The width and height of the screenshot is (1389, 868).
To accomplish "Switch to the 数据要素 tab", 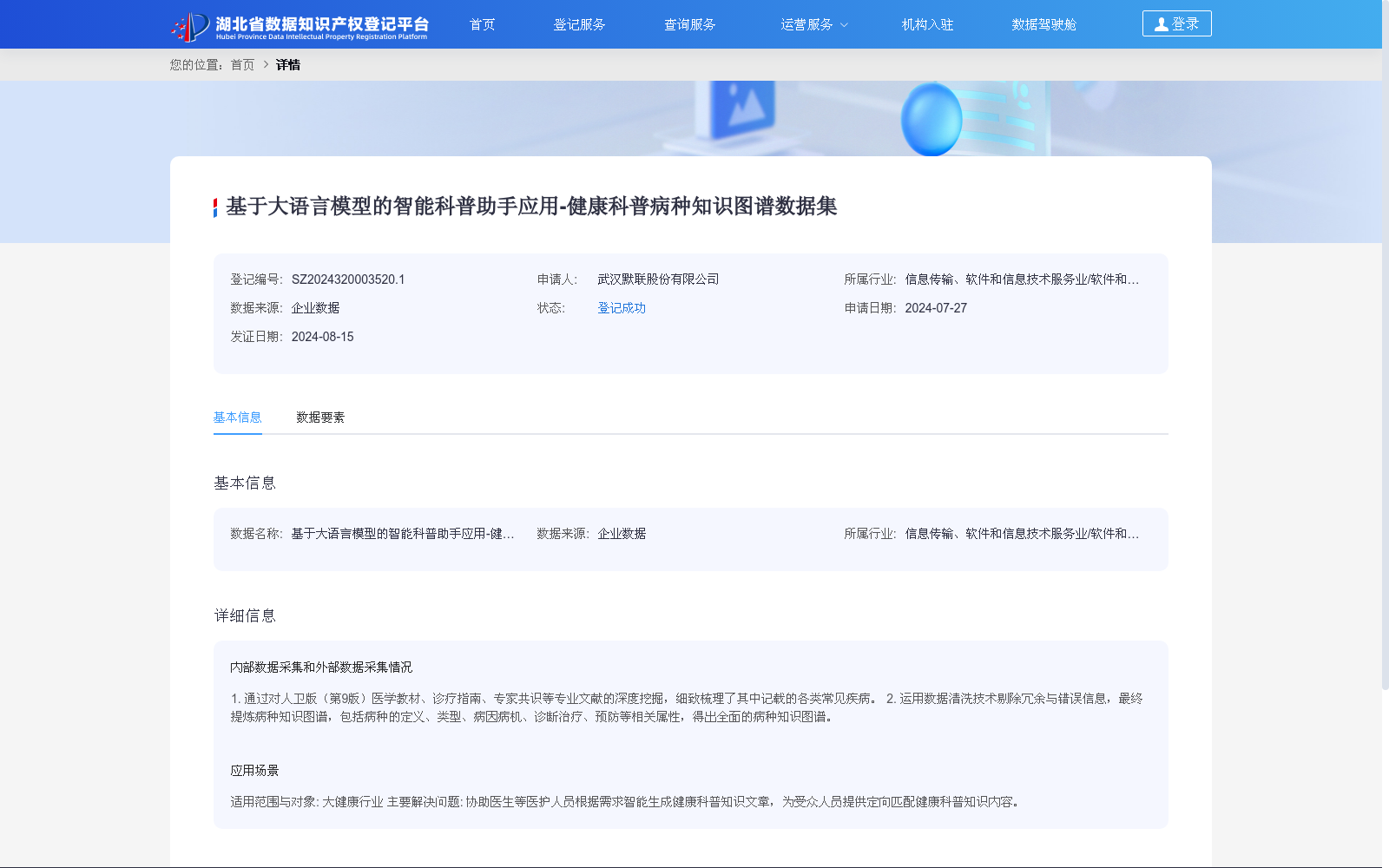I will (320, 418).
